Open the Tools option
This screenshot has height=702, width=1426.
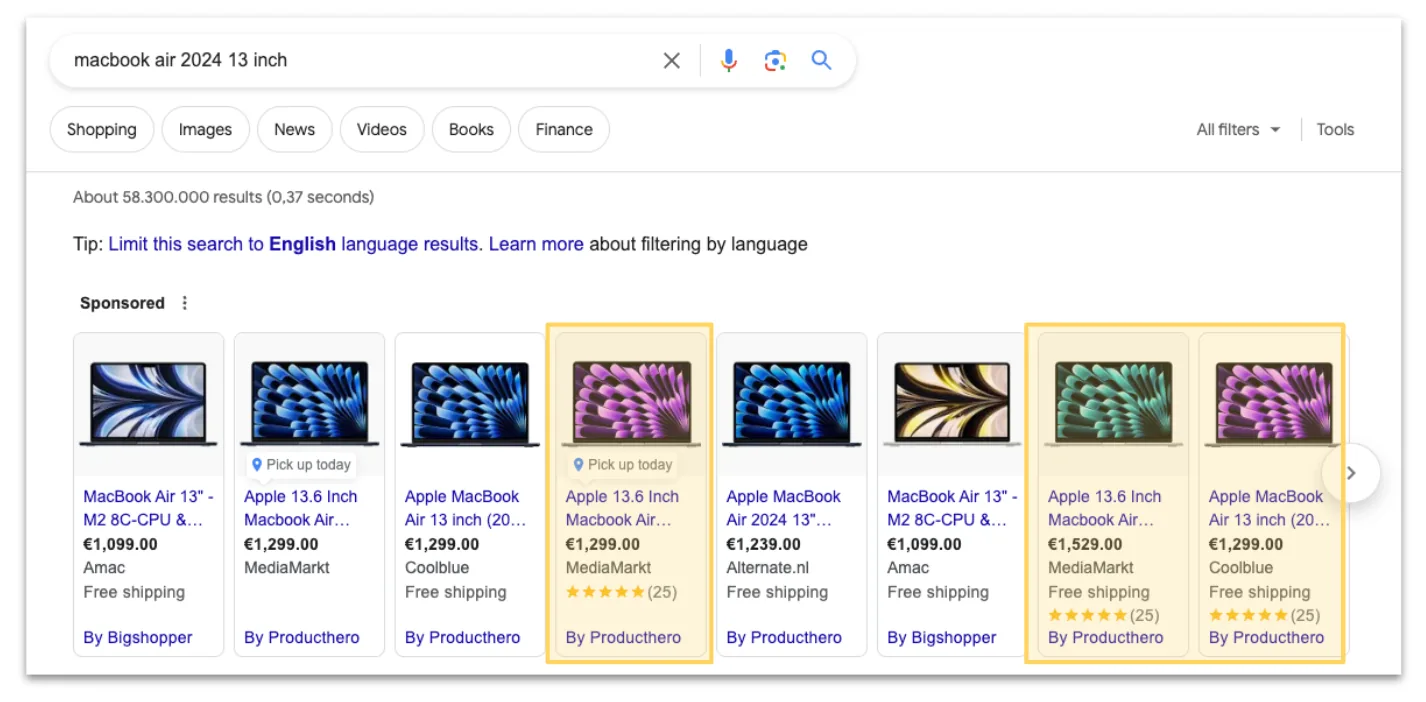[x=1335, y=129]
